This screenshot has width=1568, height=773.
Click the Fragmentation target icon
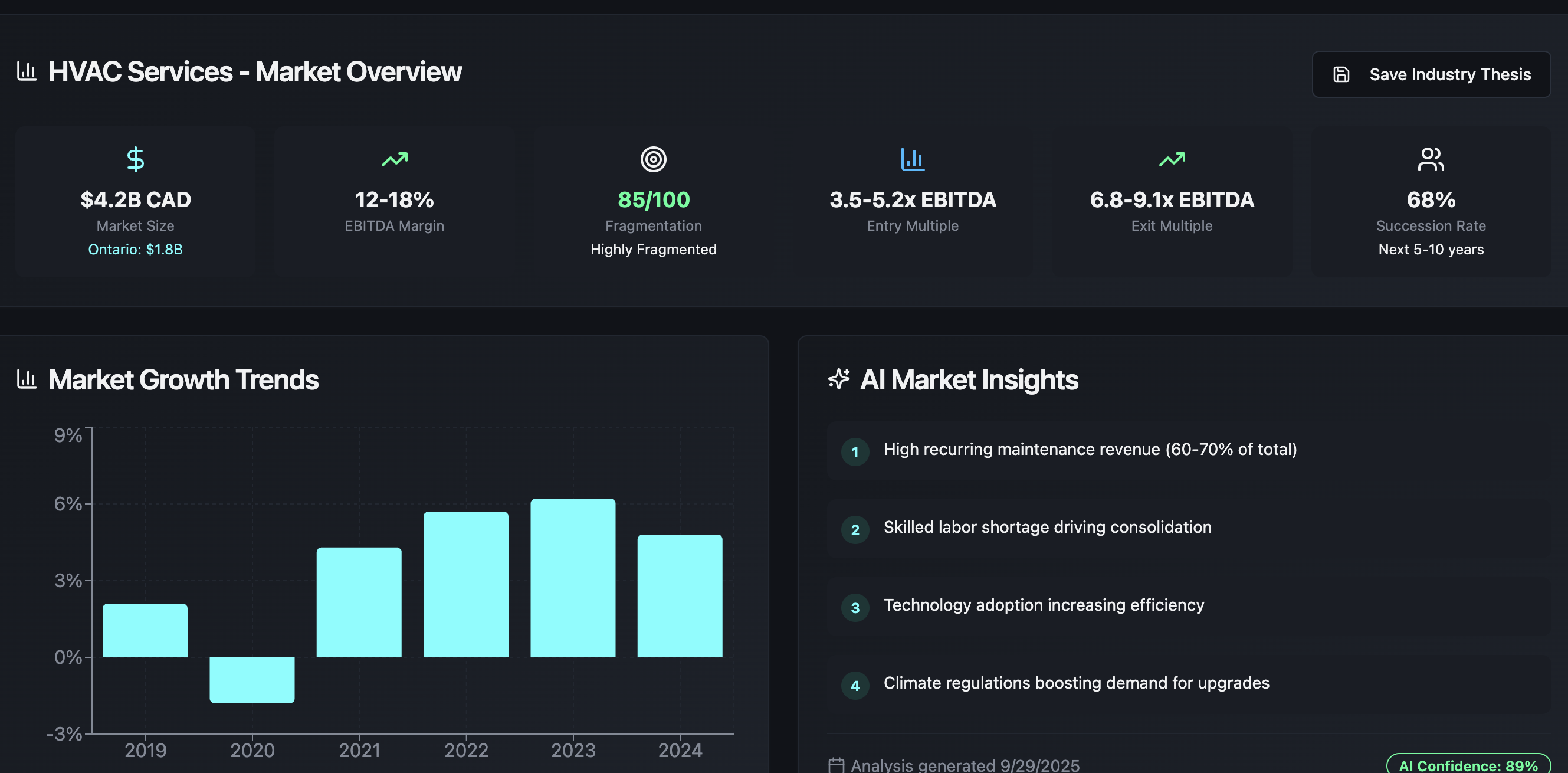tap(653, 159)
